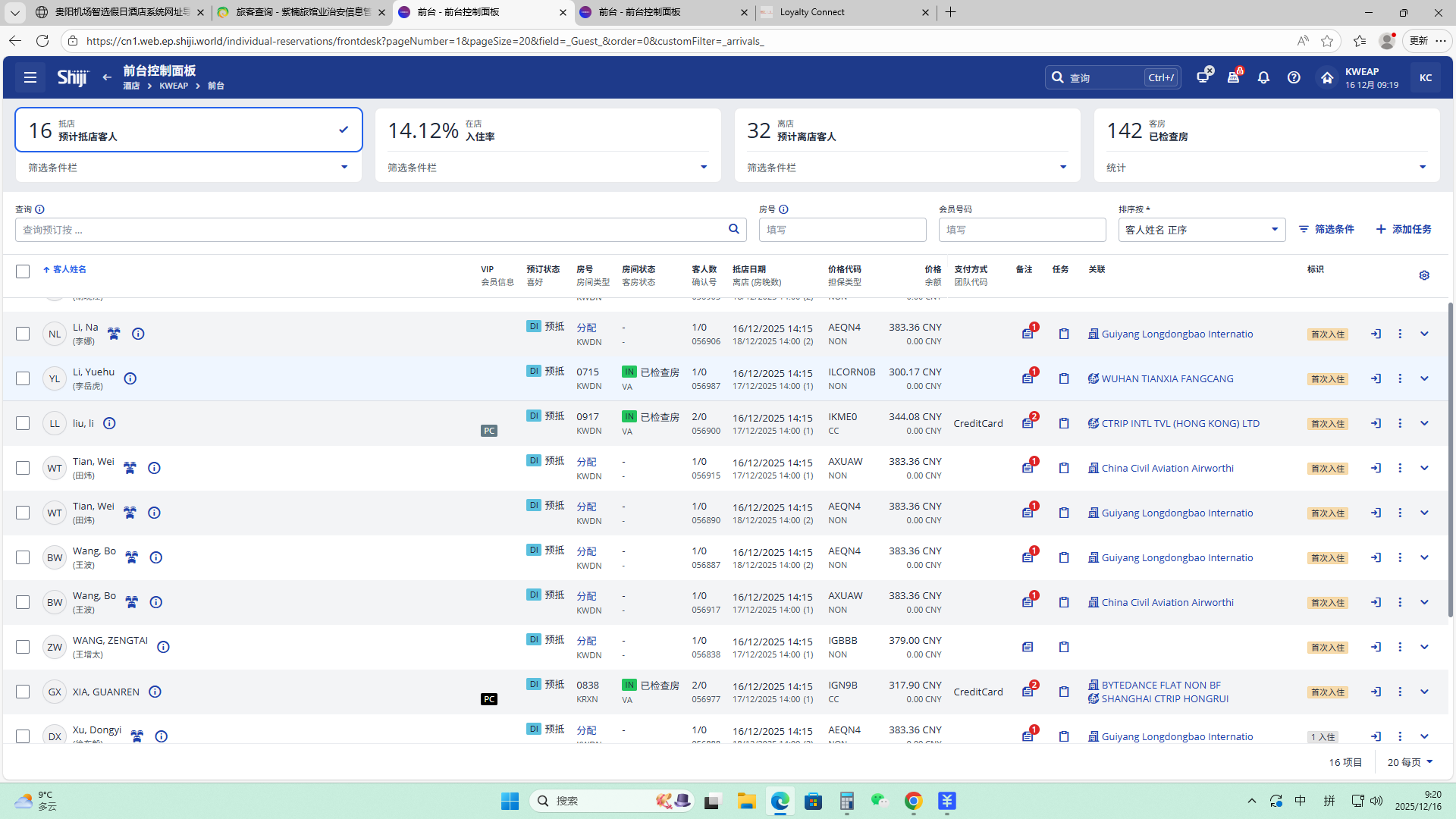
Task: Check the select-all header checkbox
Action: click(x=23, y=271)
